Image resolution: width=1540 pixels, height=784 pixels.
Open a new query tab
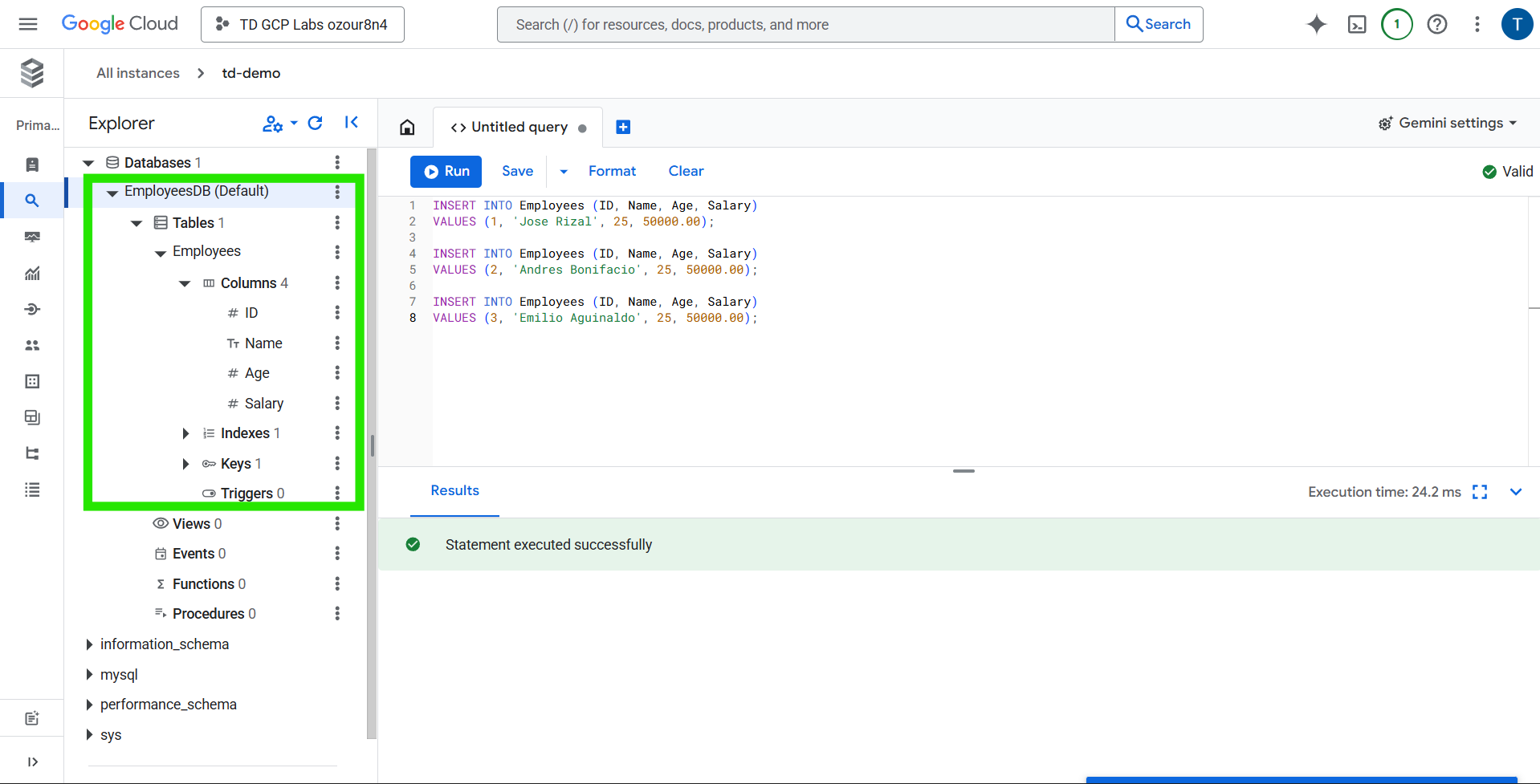[x=623, y=127]
